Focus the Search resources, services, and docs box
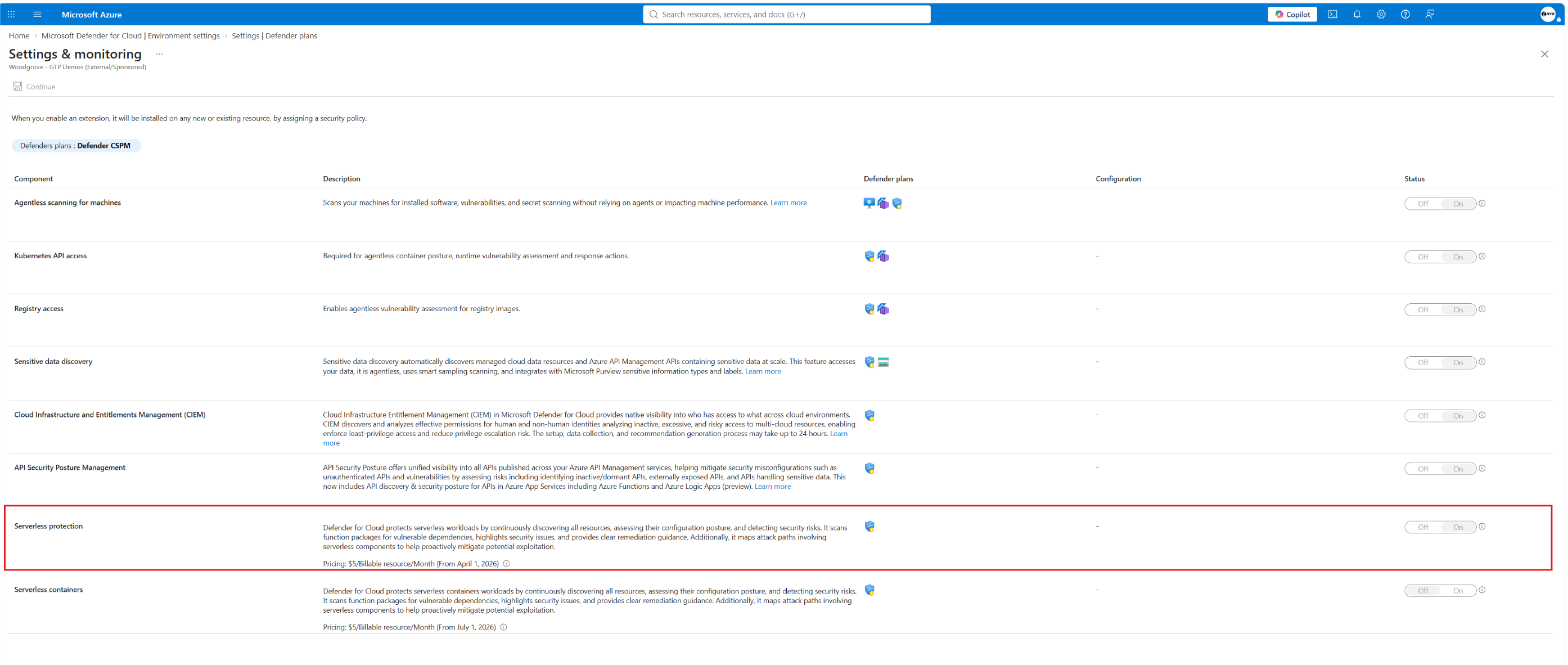1568x665 pixels. [x=786, y=15]
